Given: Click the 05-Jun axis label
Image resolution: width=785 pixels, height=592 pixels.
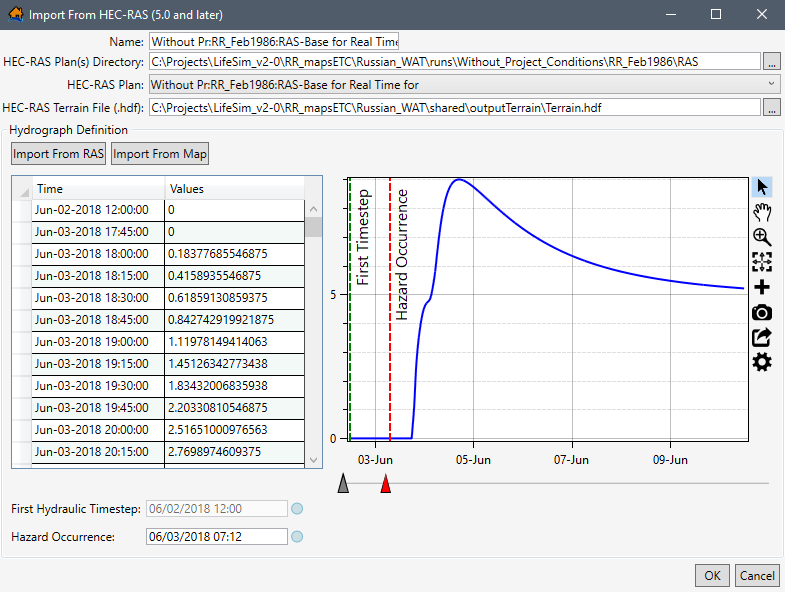Looking at the screenshot, I should 473,460.
